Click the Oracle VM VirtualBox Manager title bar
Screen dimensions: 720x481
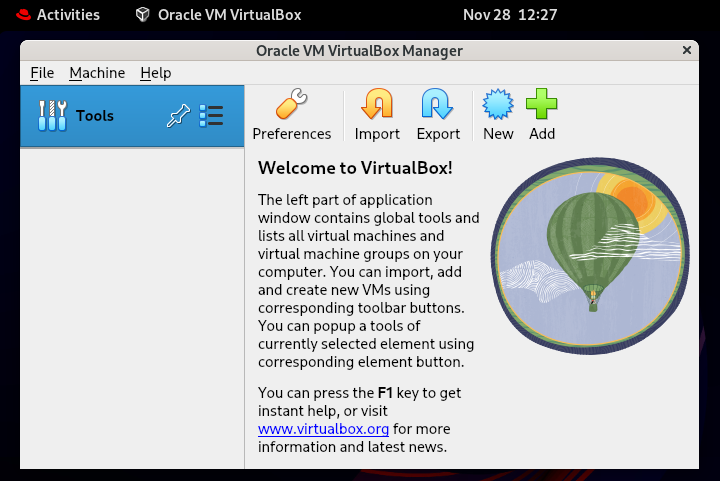click(359, 50)
